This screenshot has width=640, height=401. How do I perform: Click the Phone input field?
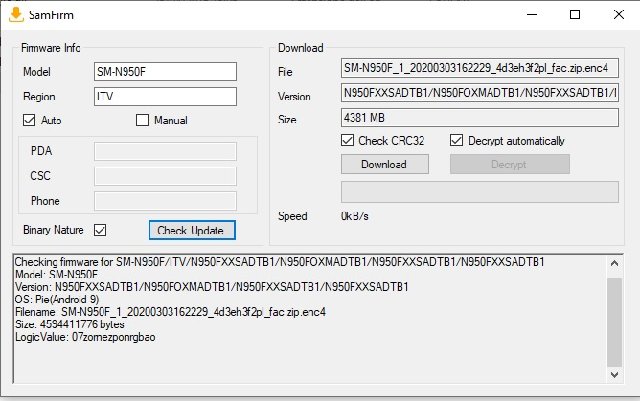click(165, 201)
